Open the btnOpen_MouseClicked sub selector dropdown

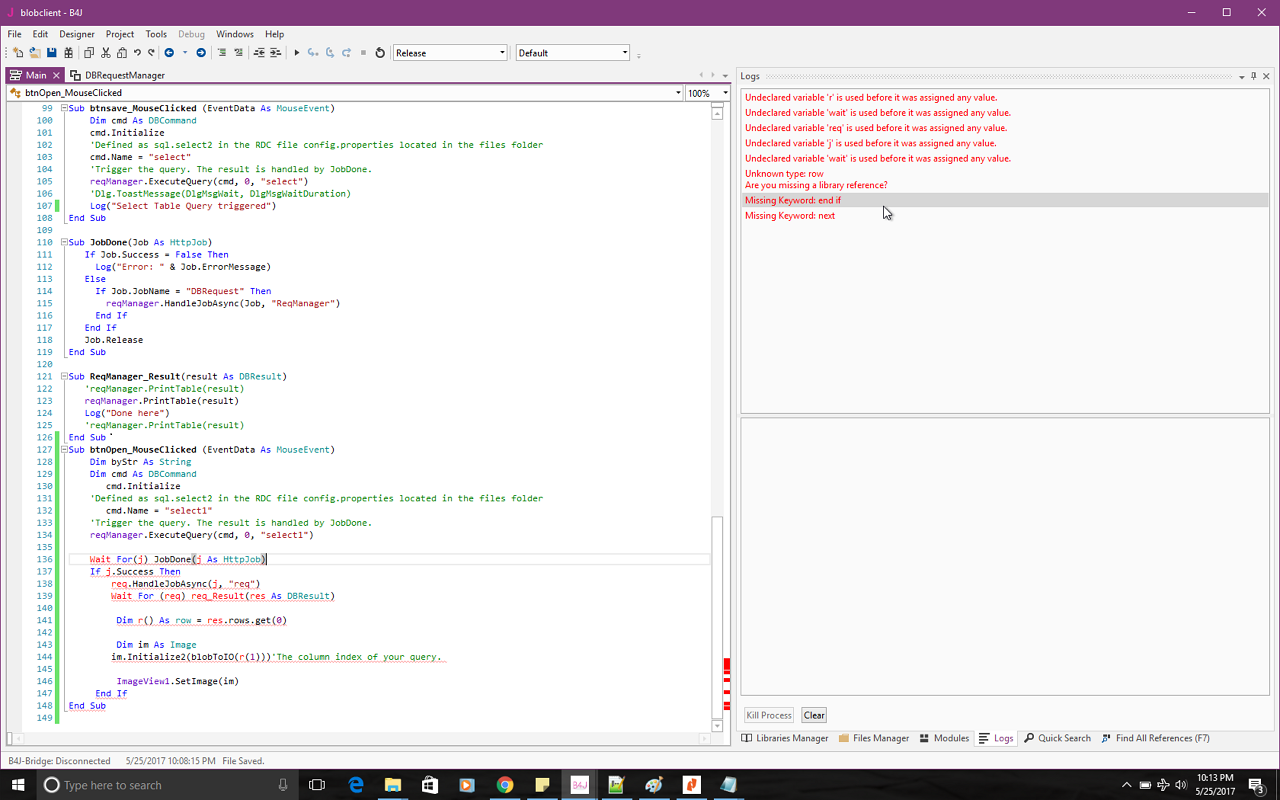pyautogui.click(x=677, y=93)
